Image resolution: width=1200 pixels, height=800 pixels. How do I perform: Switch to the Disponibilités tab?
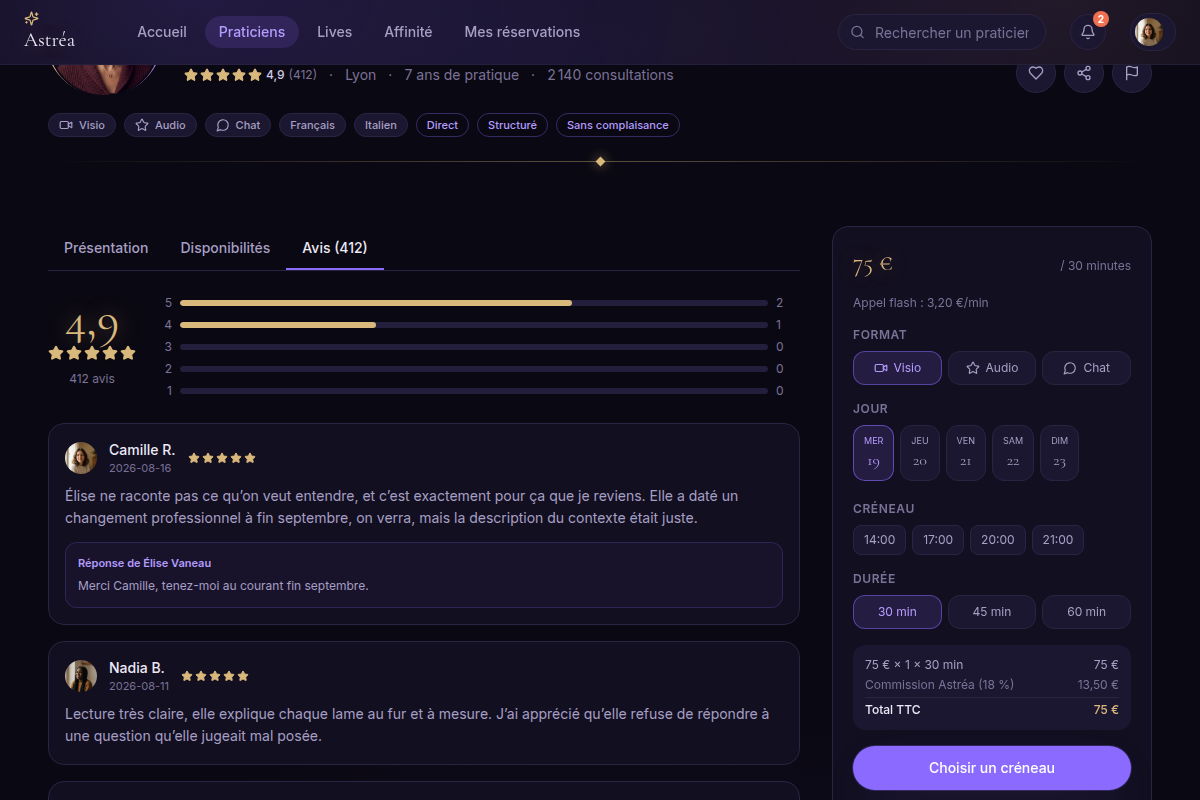coord(225,248)
